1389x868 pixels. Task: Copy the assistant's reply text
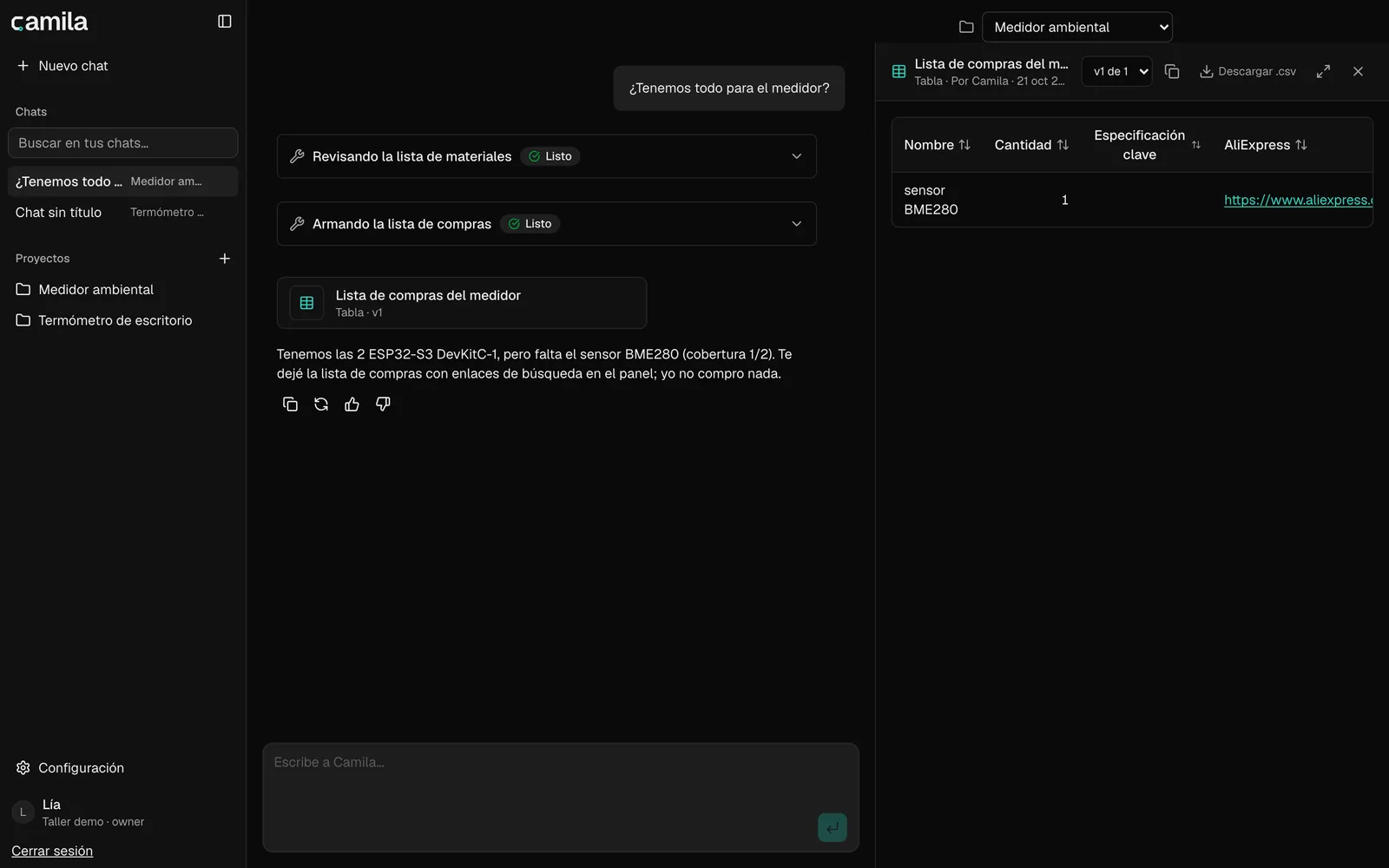tap(290, 404)
